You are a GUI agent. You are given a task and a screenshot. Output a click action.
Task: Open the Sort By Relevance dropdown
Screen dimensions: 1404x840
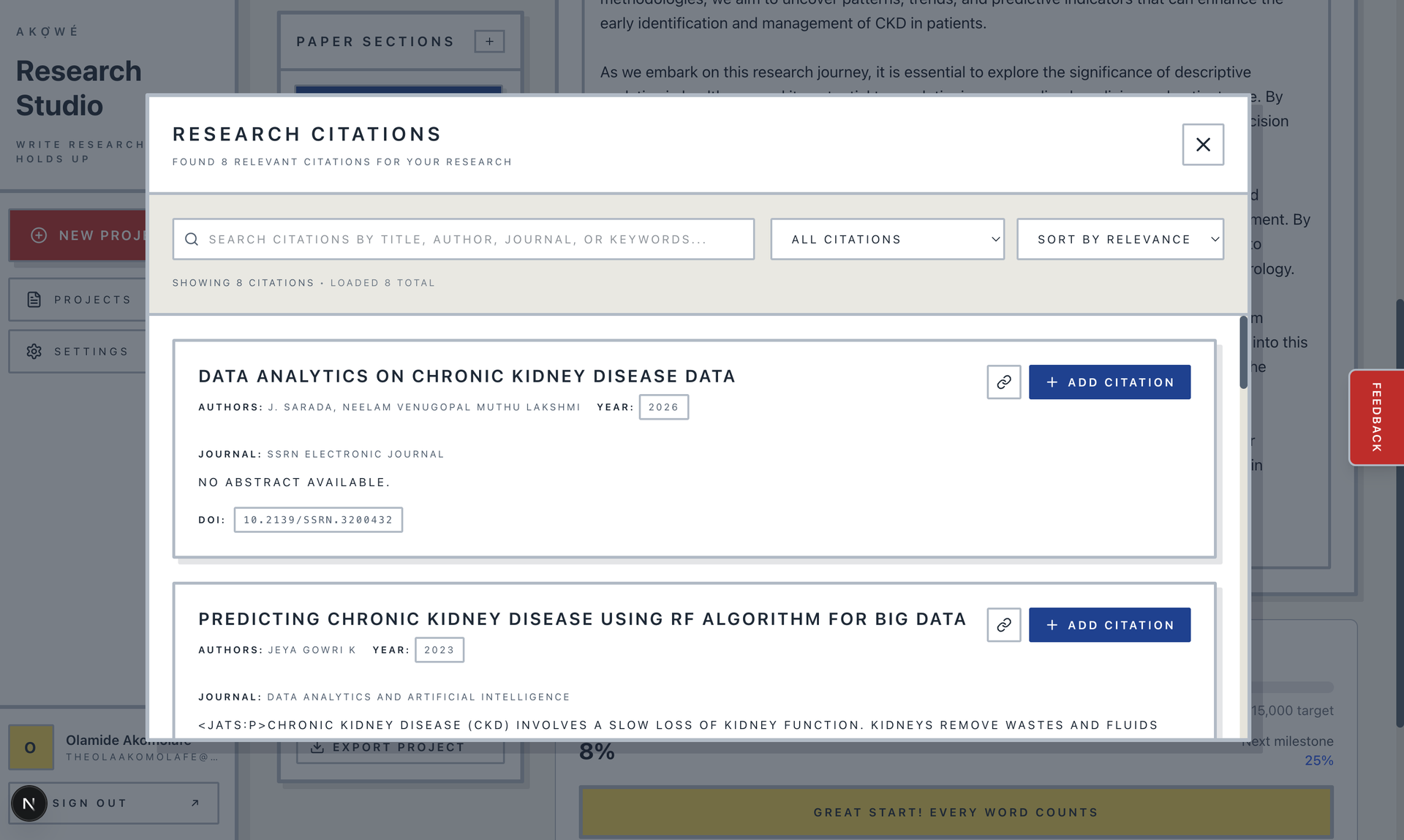[1120, 239]
